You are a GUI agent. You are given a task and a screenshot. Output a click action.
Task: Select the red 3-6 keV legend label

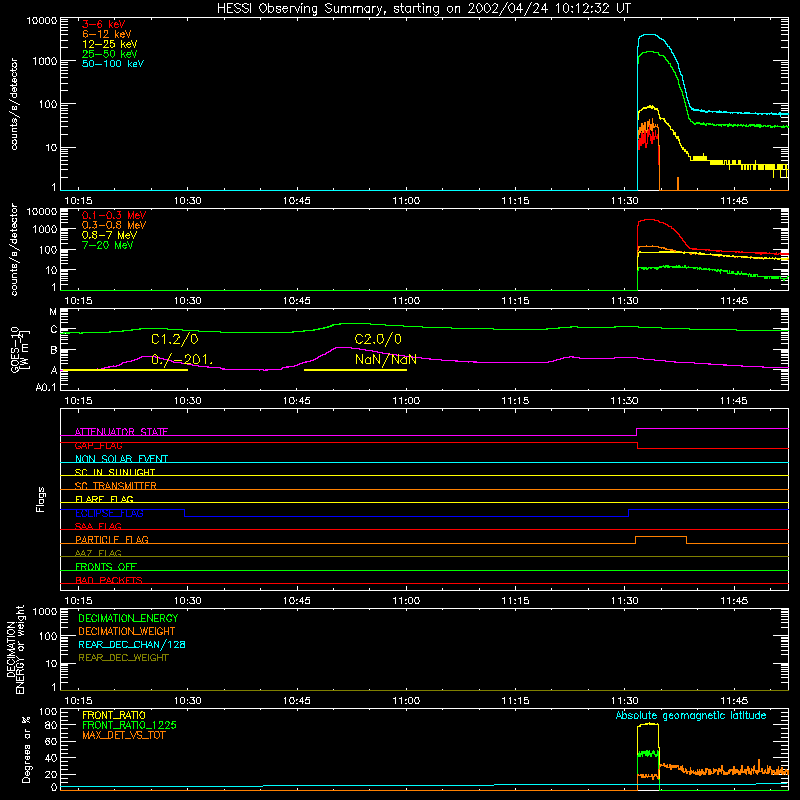104,24
